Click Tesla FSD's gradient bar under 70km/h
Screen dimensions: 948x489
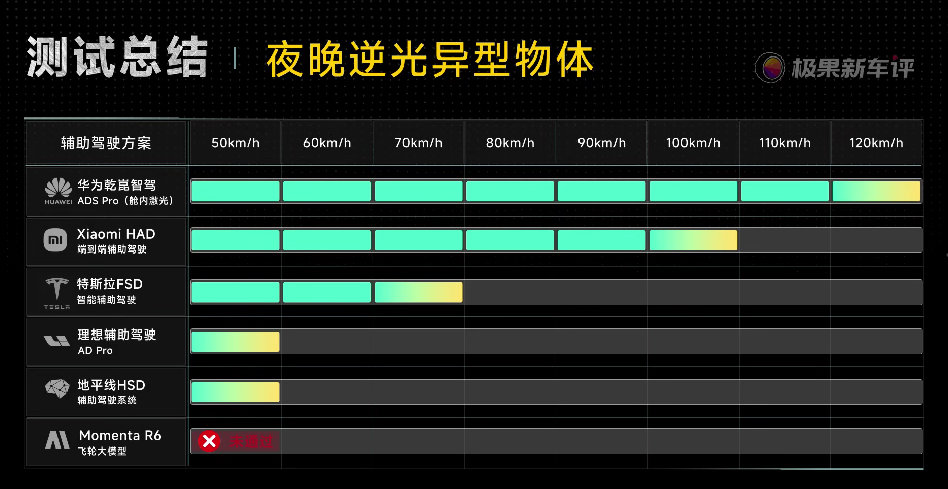coord(418,292)
